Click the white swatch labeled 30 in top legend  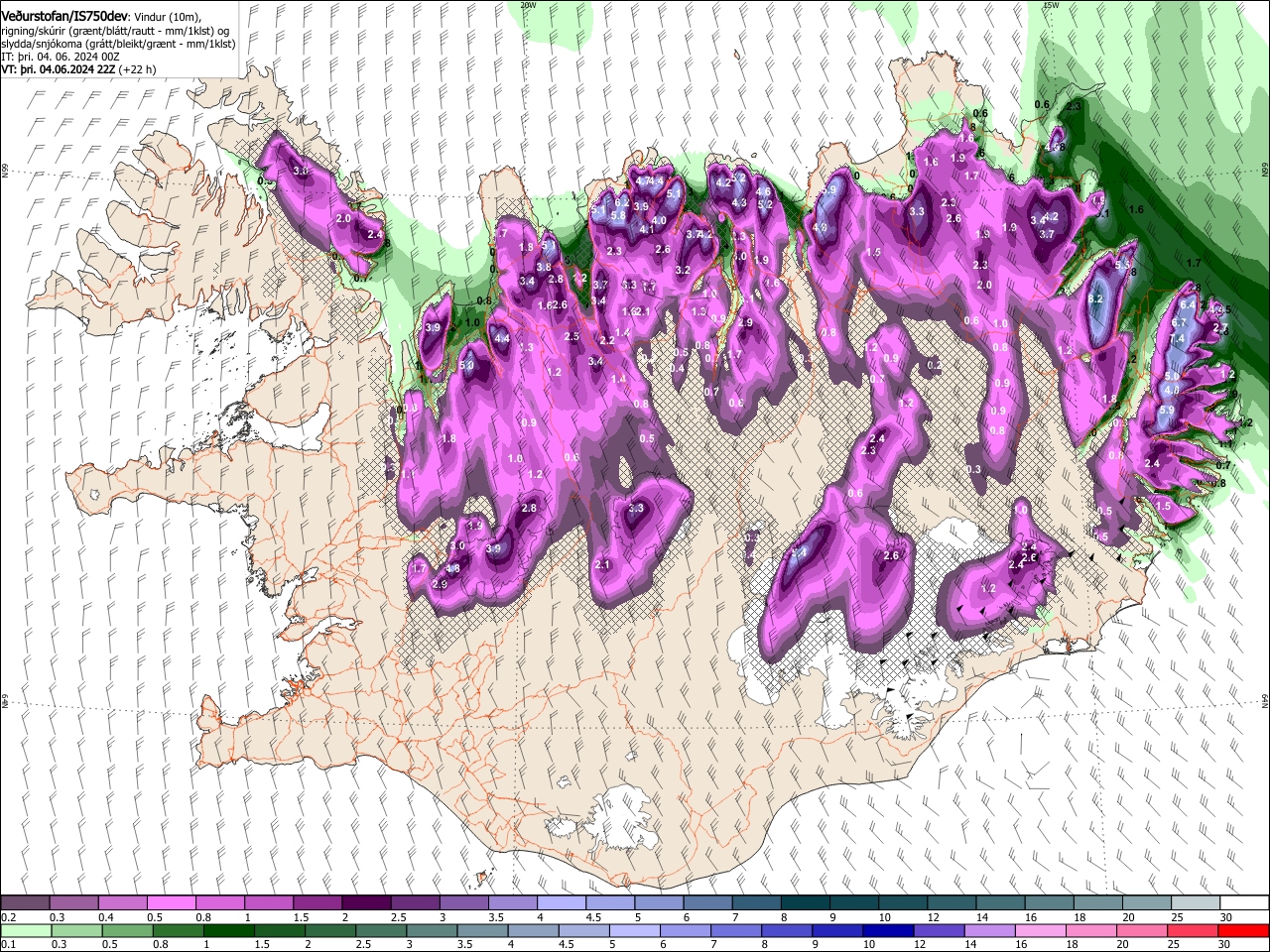pos(1244,902)
